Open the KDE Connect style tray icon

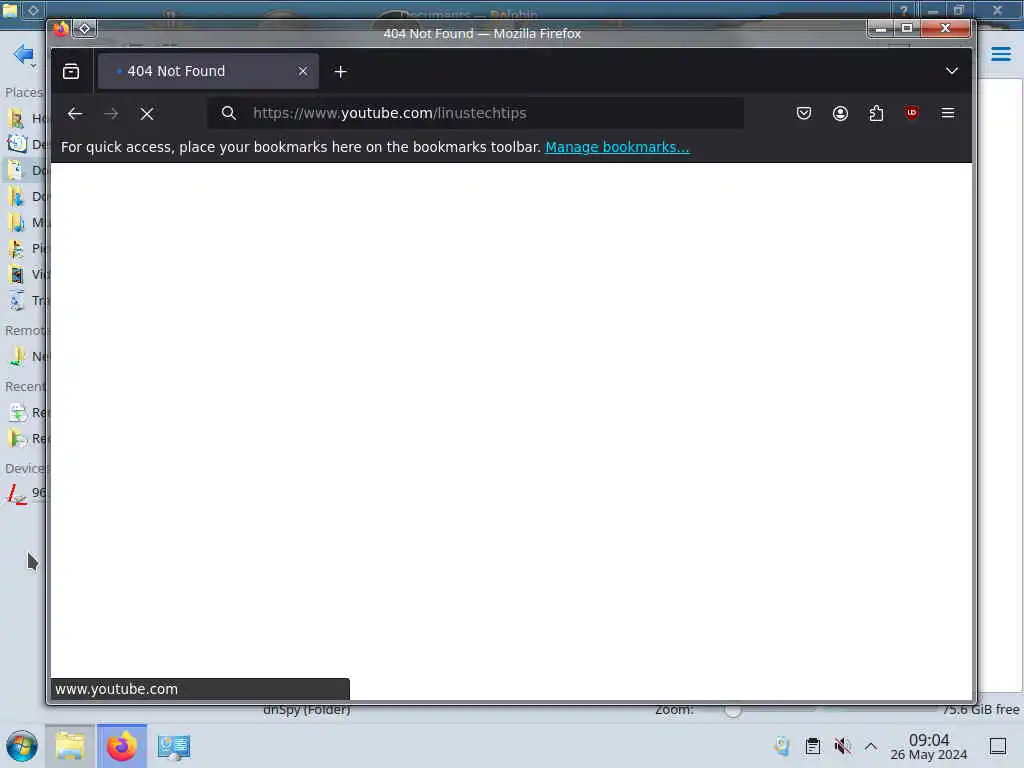(x=782, y=746)
